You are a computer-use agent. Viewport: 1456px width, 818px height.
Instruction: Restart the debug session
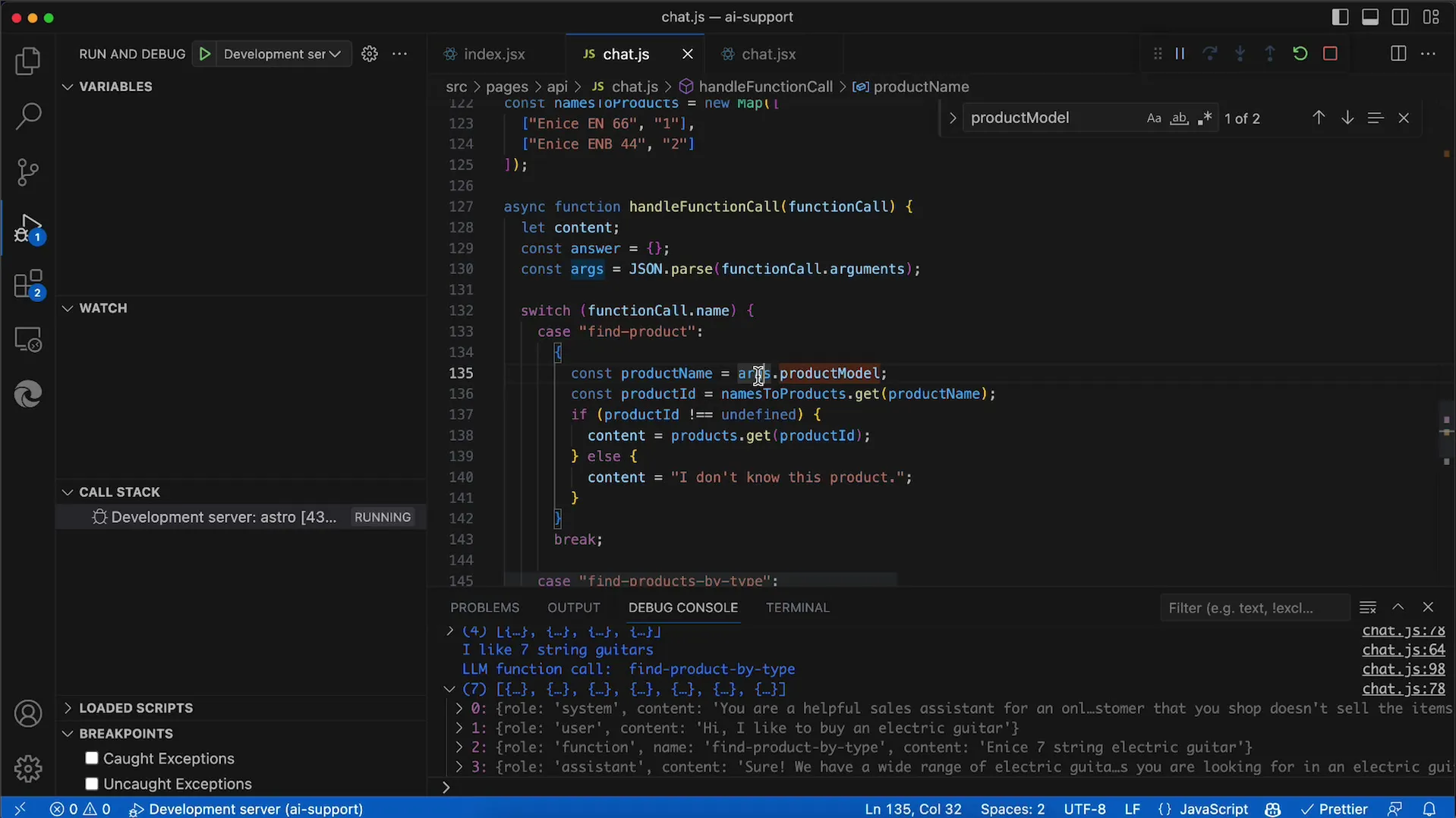(x=1300, y=54)
